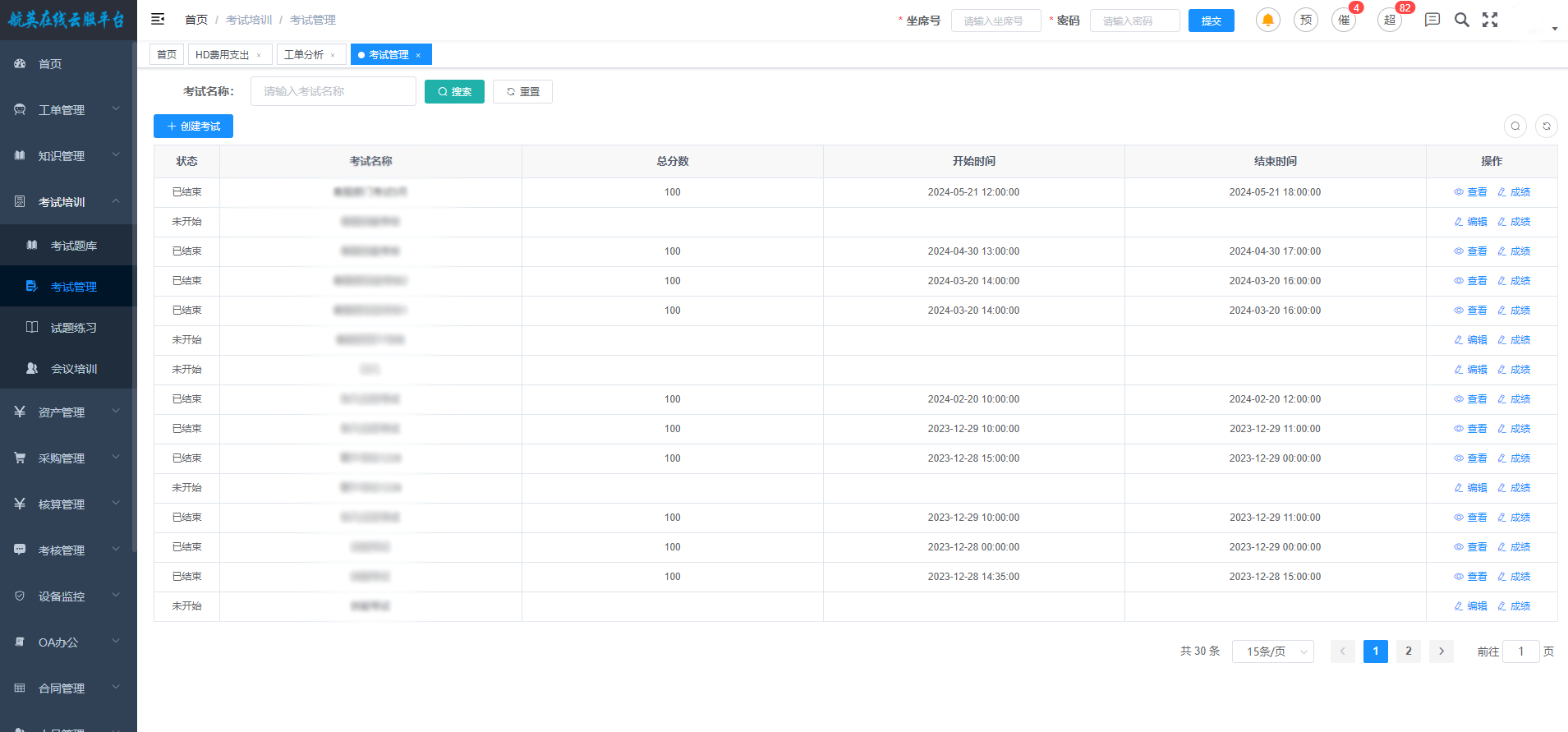The width and height of the screenshot is (1568, 732).
Task: Collapse the 考试培训 sidebar menu
Action: coord(68,202)
